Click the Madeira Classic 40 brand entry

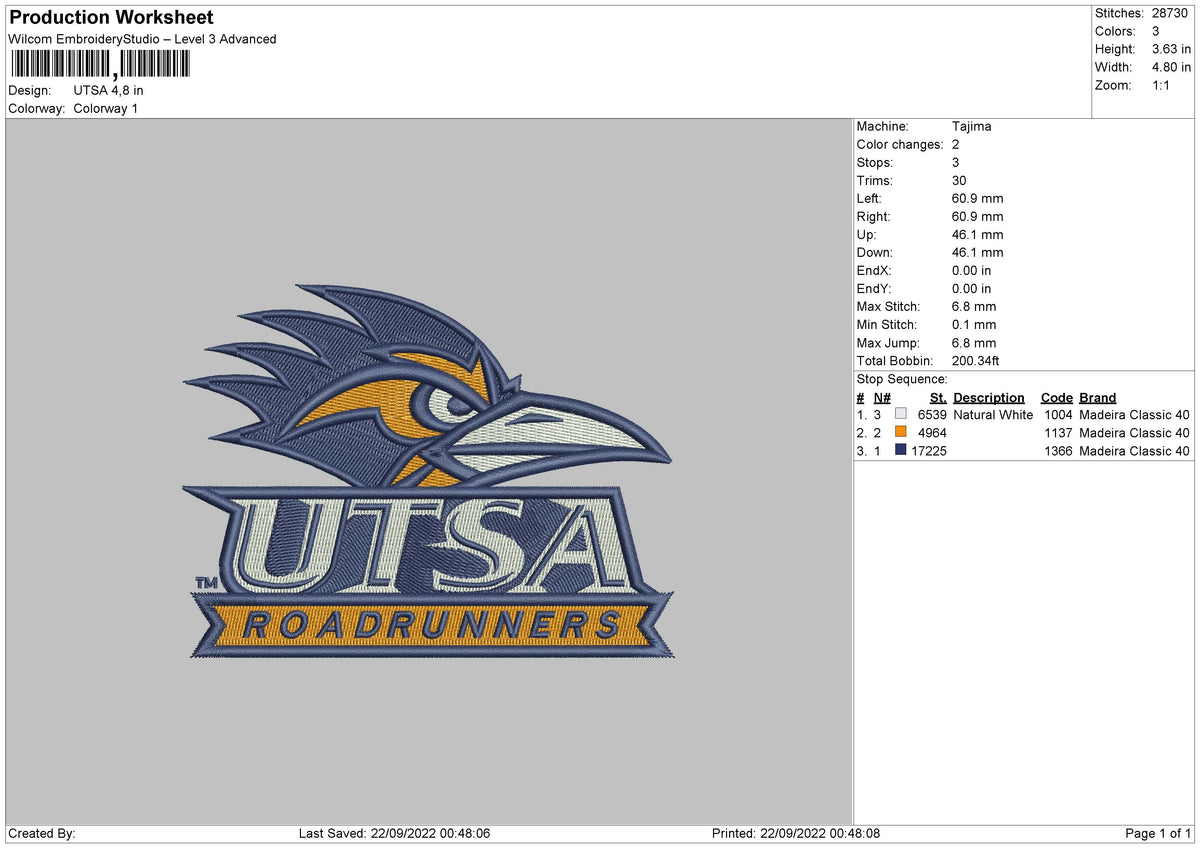pos(1134,414)
